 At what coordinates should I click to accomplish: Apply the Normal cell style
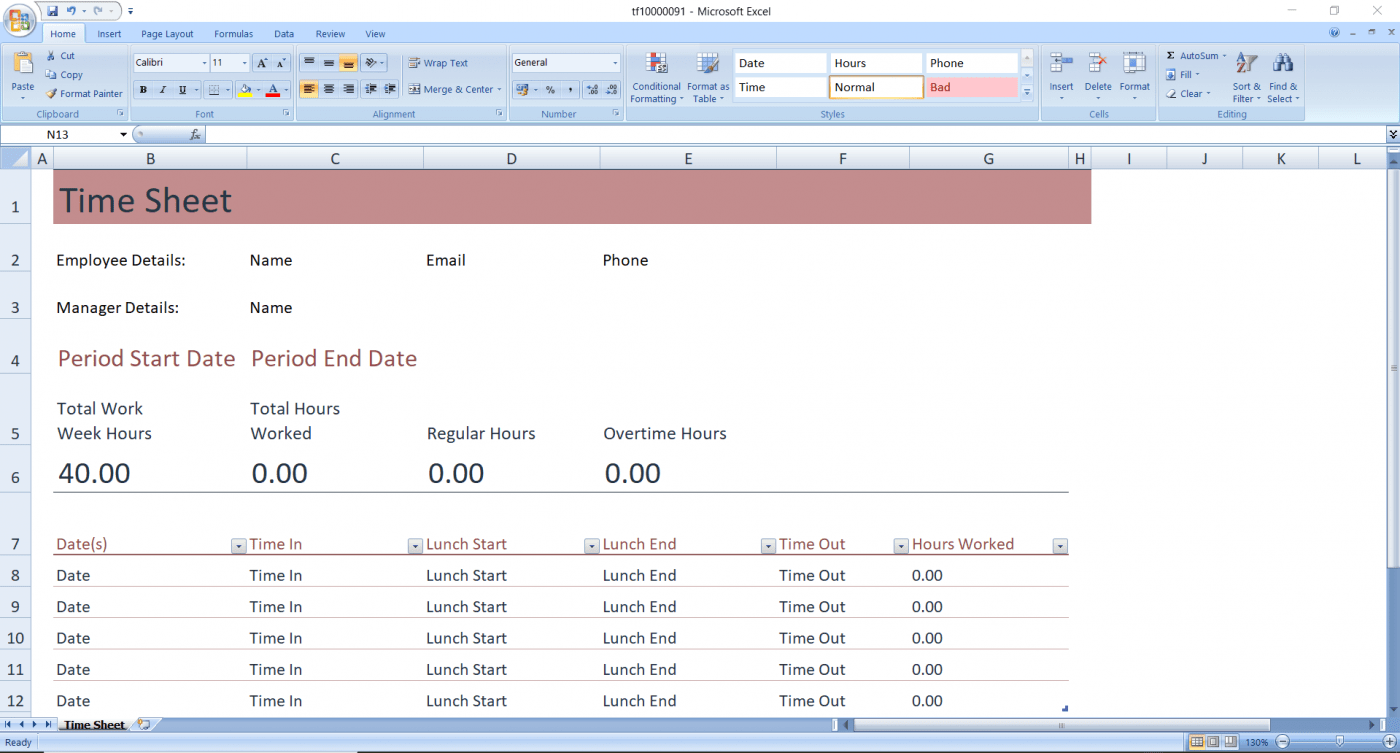tap(876, 87)
